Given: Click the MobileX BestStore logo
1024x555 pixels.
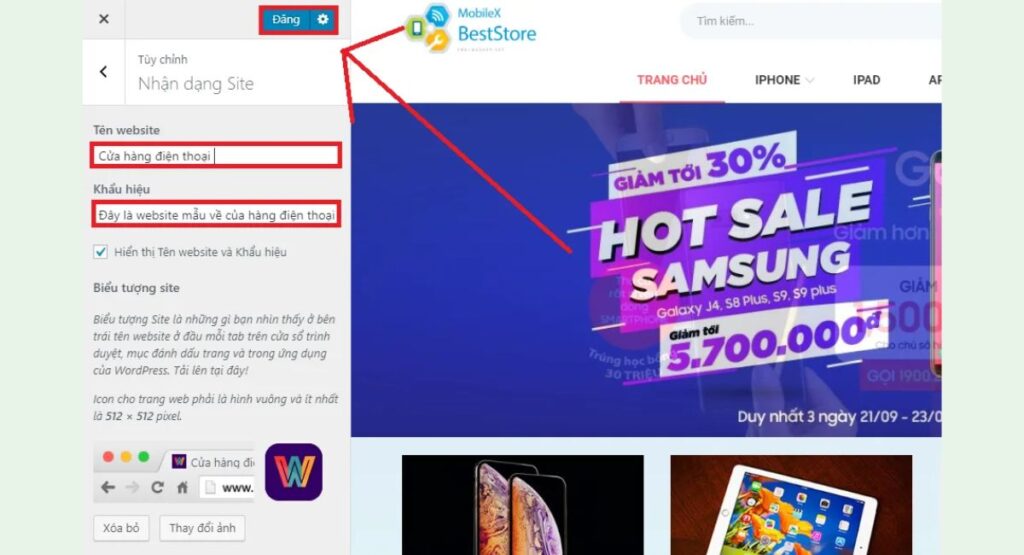Looking at the screenshot, I should point(470,27).
